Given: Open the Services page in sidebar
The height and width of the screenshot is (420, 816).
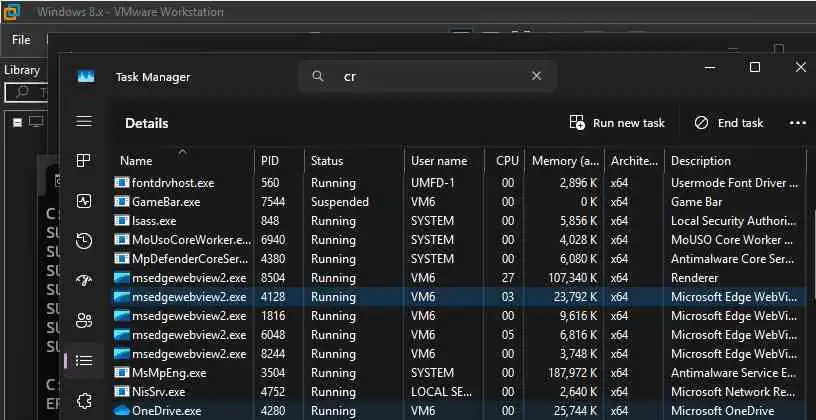Looking at the screenshot, I should point(84,401).
